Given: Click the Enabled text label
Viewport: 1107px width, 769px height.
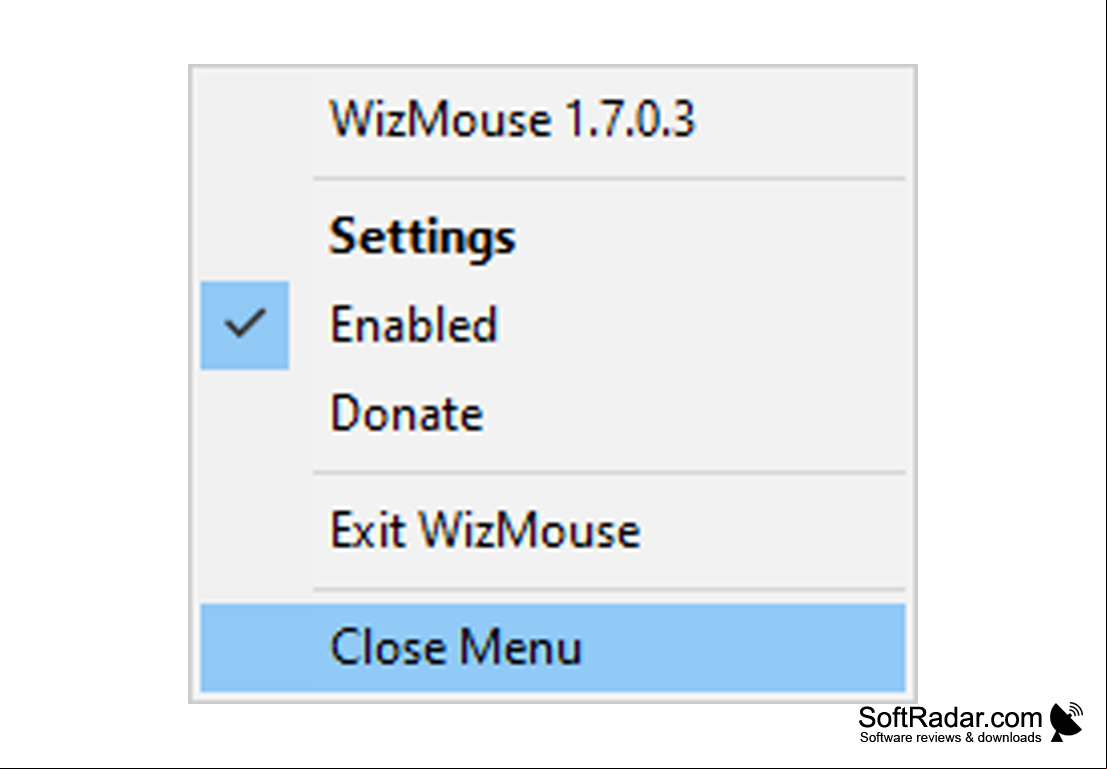Looking at the screenshot, I should (x=414, y=325).
